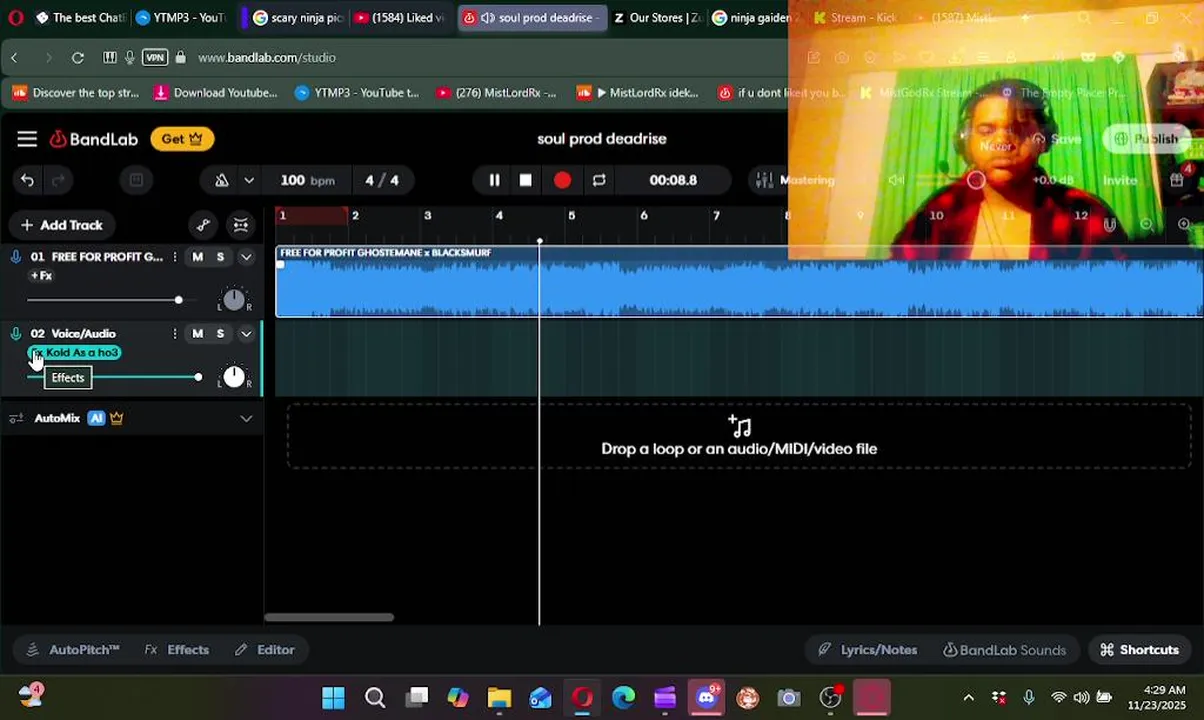
Task: Click timeline ruler bar 6
Action: [643, 216]
